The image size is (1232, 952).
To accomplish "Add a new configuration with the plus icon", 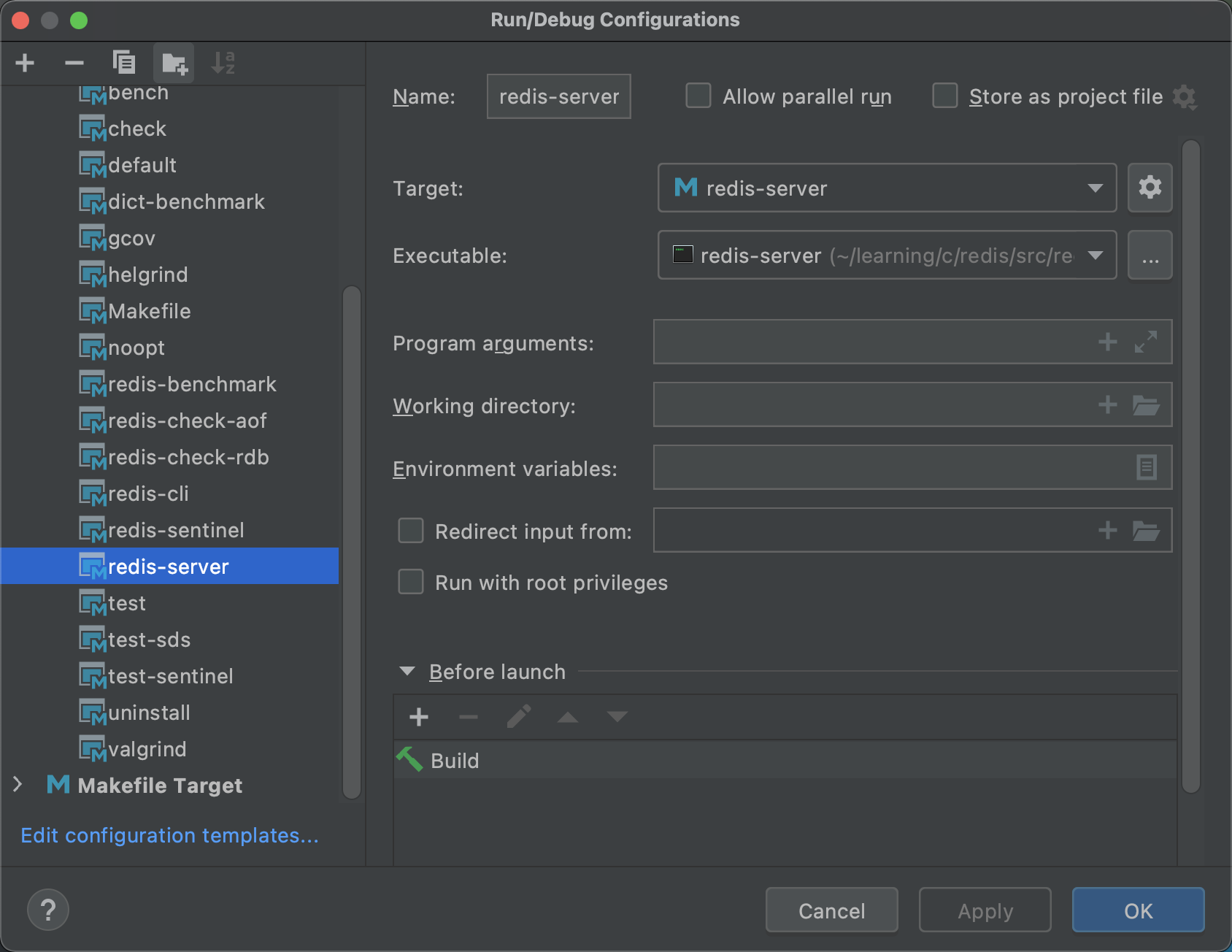I will [x=25, y=63].
